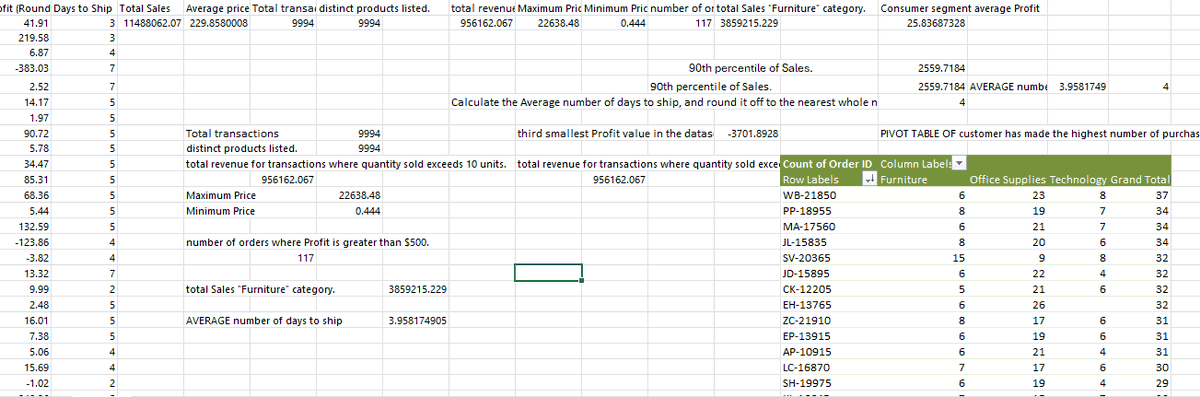Select the 'Minimum Price' label cell
Image resolution: width=1200 pixels, height=397 pixels.
pyautogui.click(x=221, y=211)
